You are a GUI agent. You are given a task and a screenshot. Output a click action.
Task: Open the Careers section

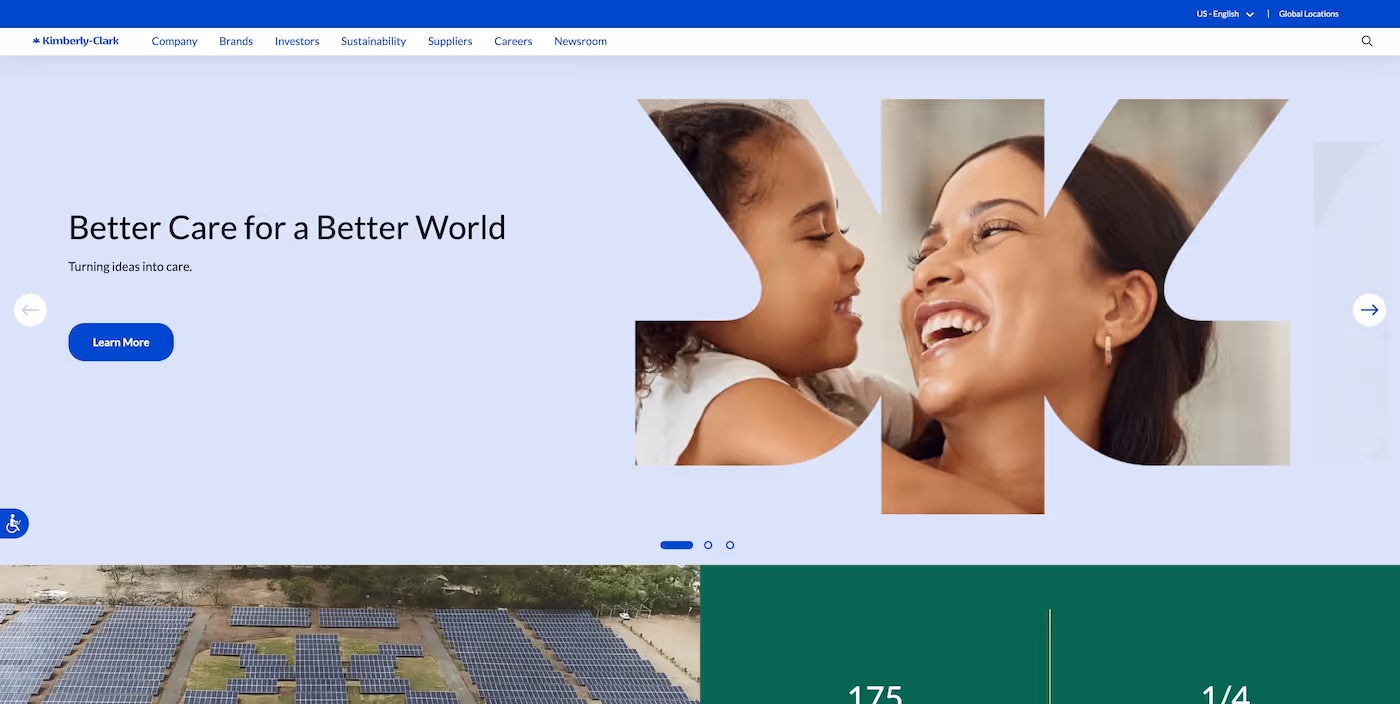[513, 41]
